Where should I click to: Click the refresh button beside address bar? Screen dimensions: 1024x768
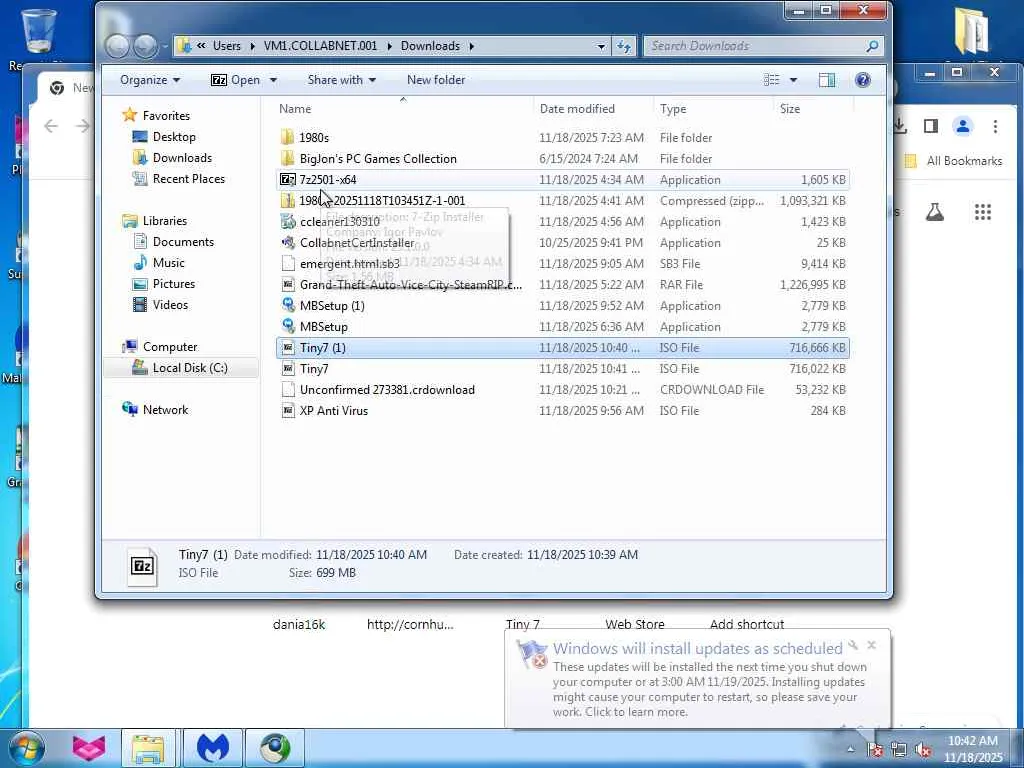(x=624, y=46)
